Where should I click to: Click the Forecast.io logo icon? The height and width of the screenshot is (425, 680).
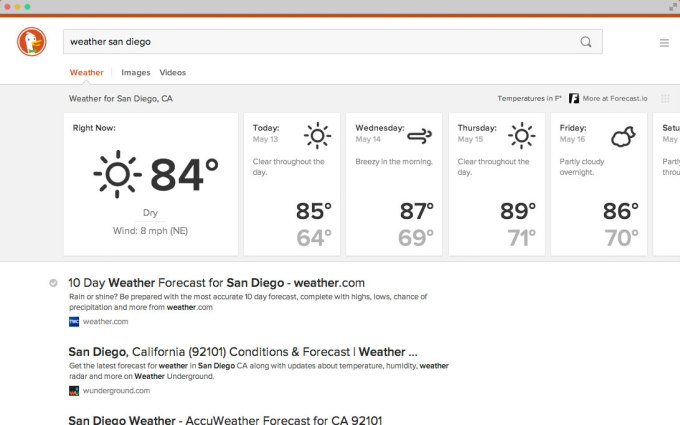click(x=574, y=99)
